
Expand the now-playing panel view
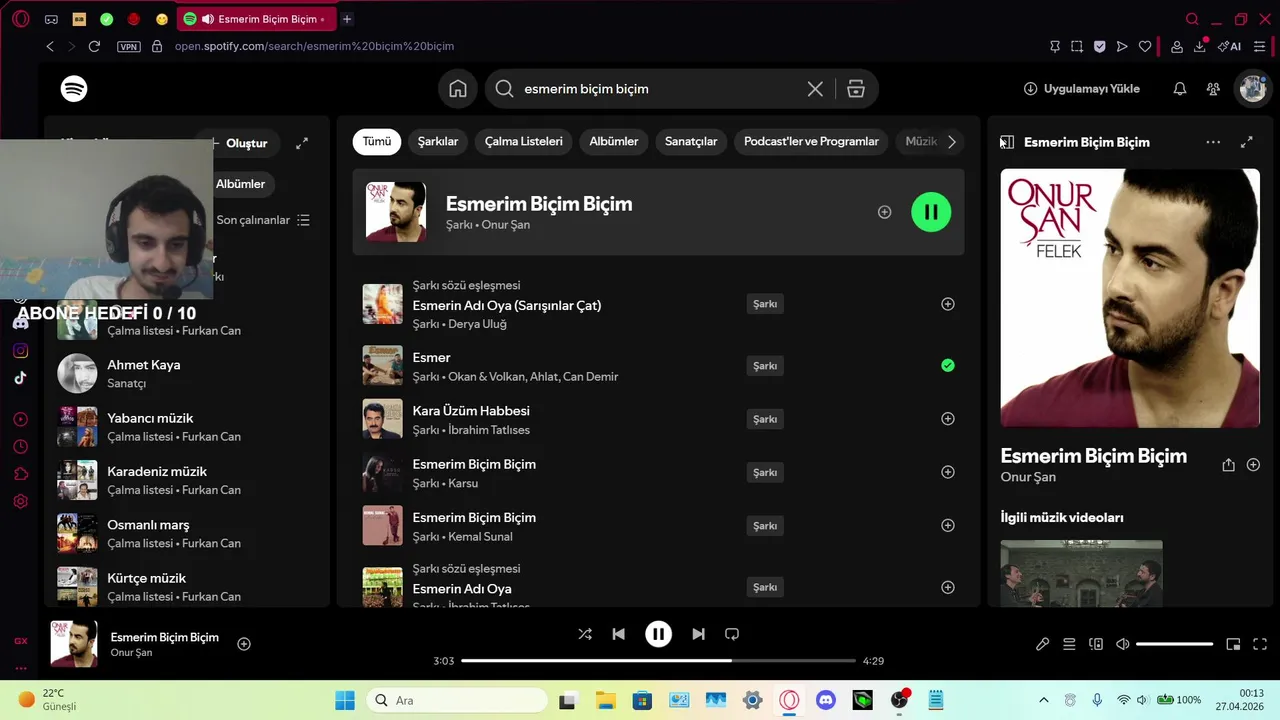(1247, 142)
